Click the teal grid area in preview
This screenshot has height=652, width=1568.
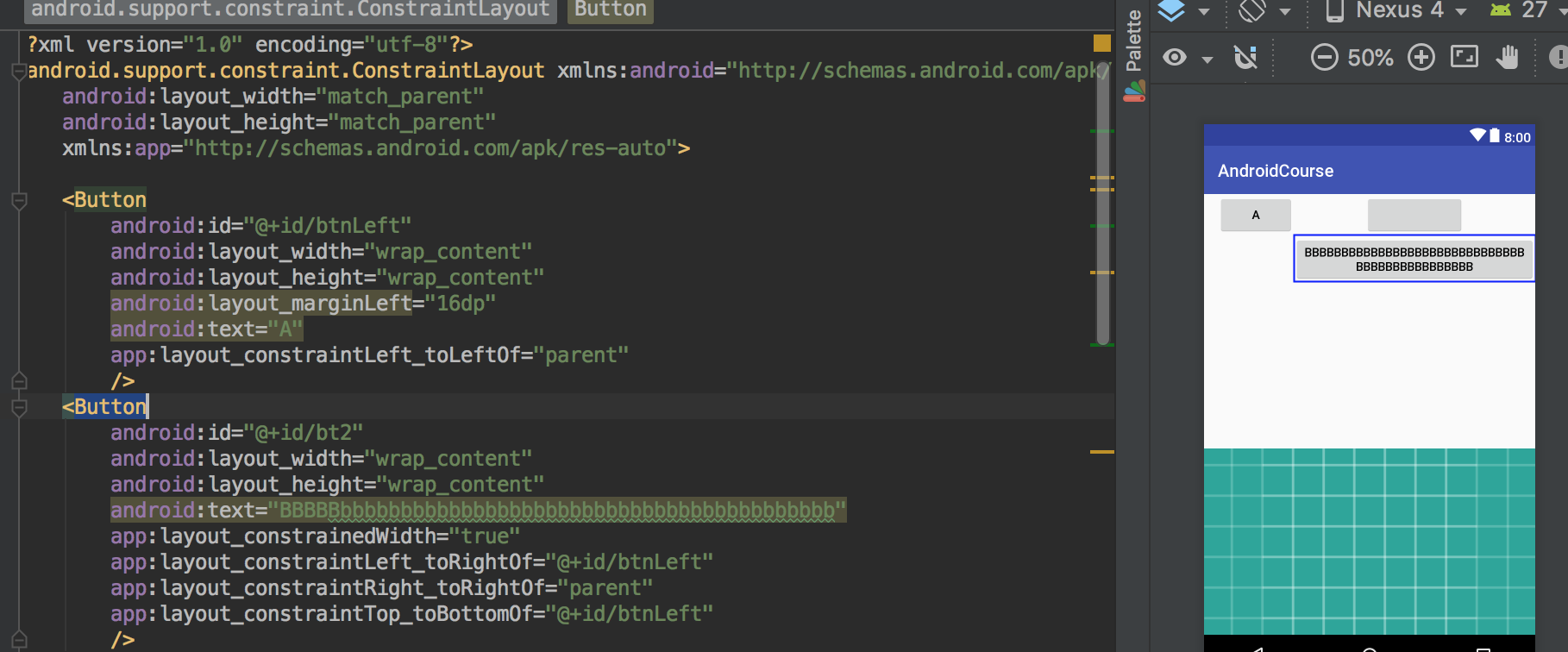click(x=1370, y=542)
